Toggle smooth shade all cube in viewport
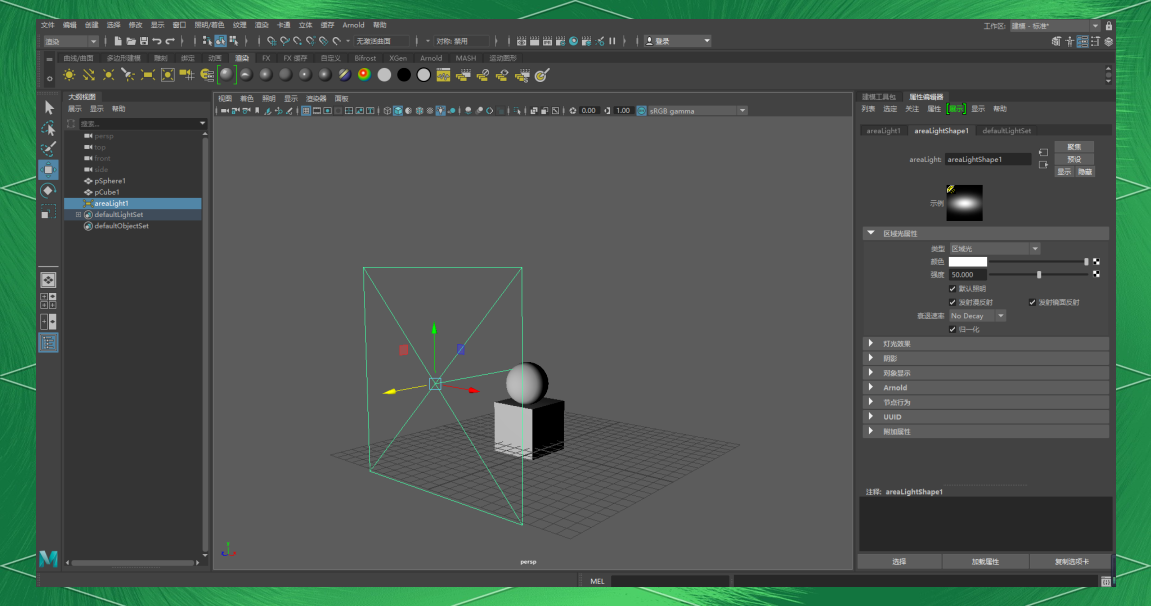Image resolution: width=1151 pixels, height=606 pixels. tap(398, 111)
